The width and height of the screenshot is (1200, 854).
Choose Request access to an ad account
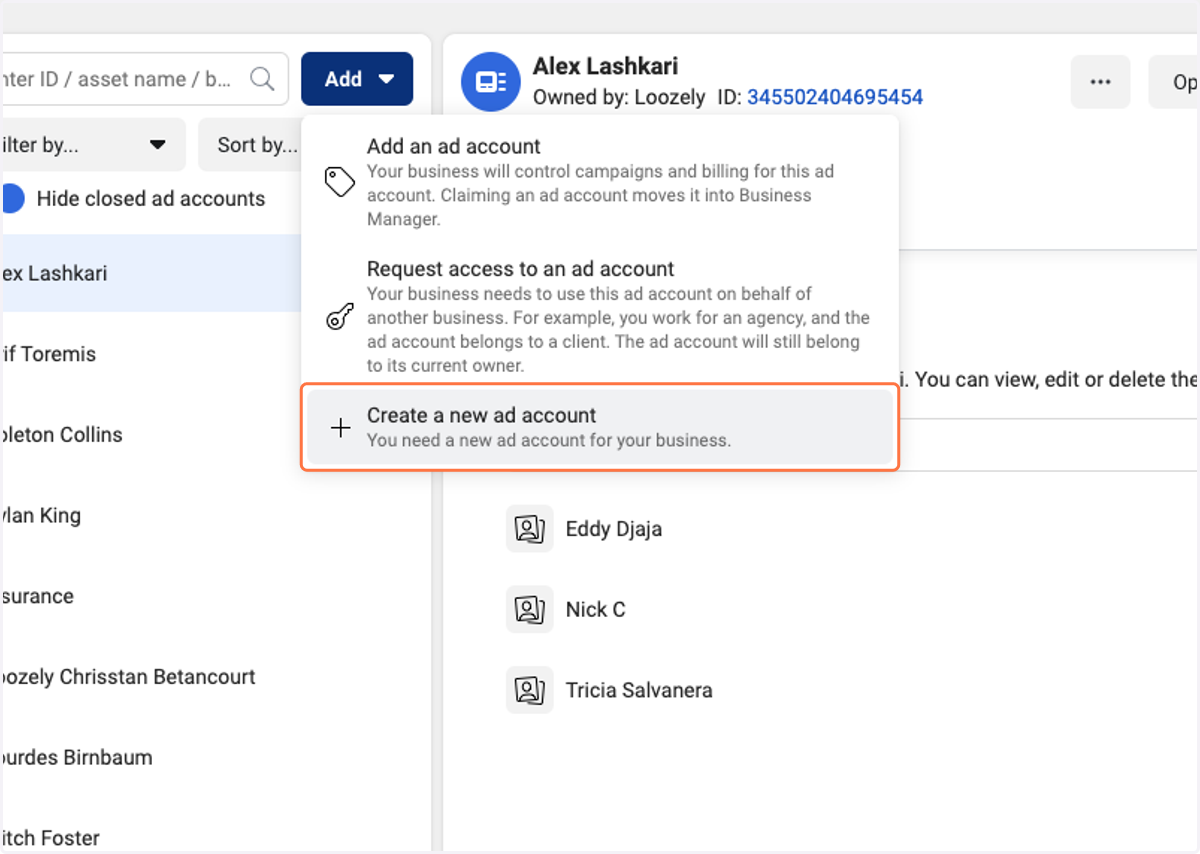[x=600, y=317]
